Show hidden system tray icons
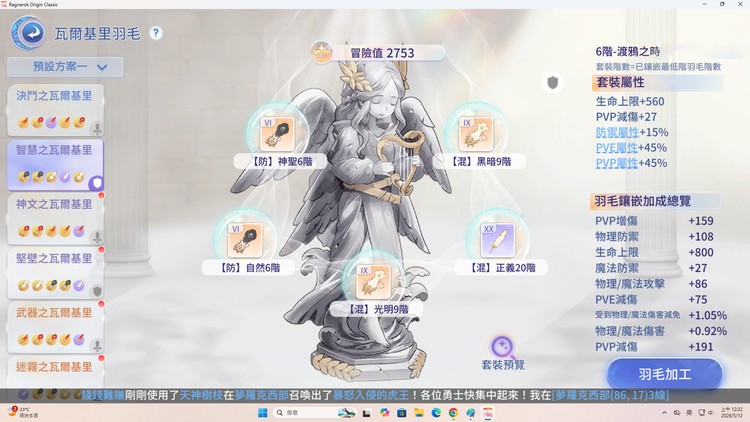 pyautogui.click(x=664, y=412)
